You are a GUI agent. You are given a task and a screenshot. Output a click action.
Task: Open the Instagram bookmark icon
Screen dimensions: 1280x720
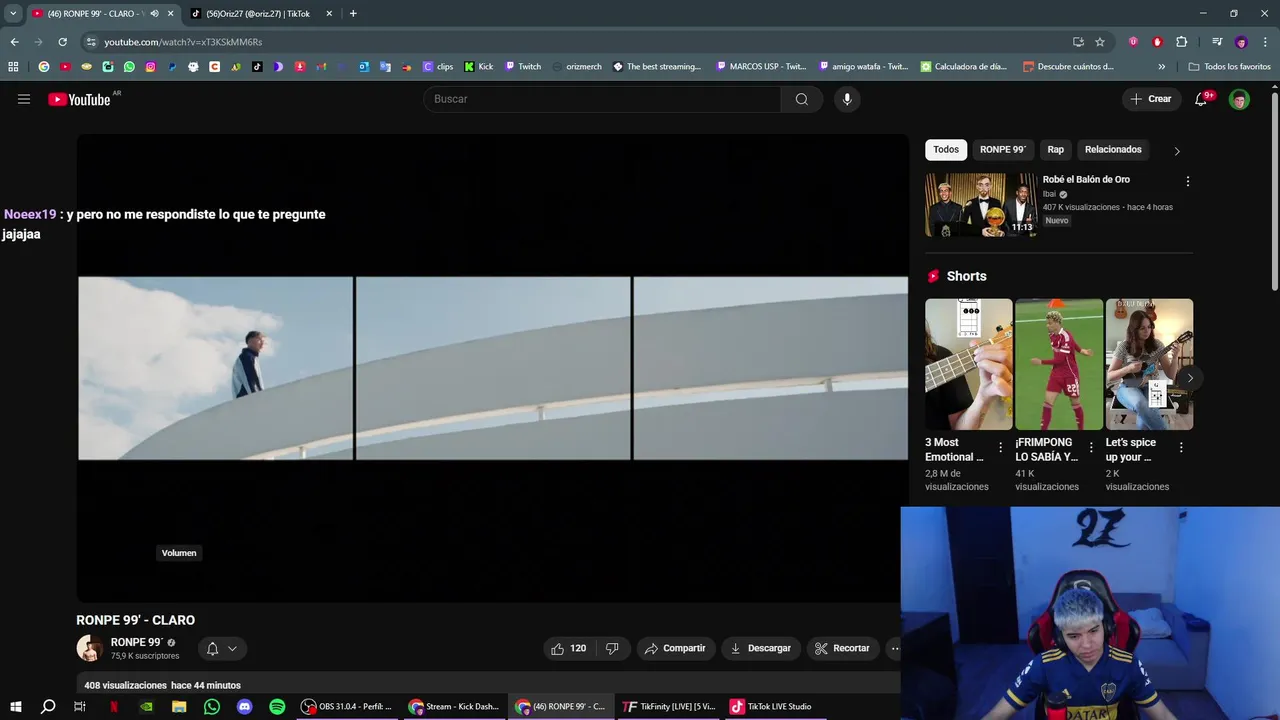151,67
